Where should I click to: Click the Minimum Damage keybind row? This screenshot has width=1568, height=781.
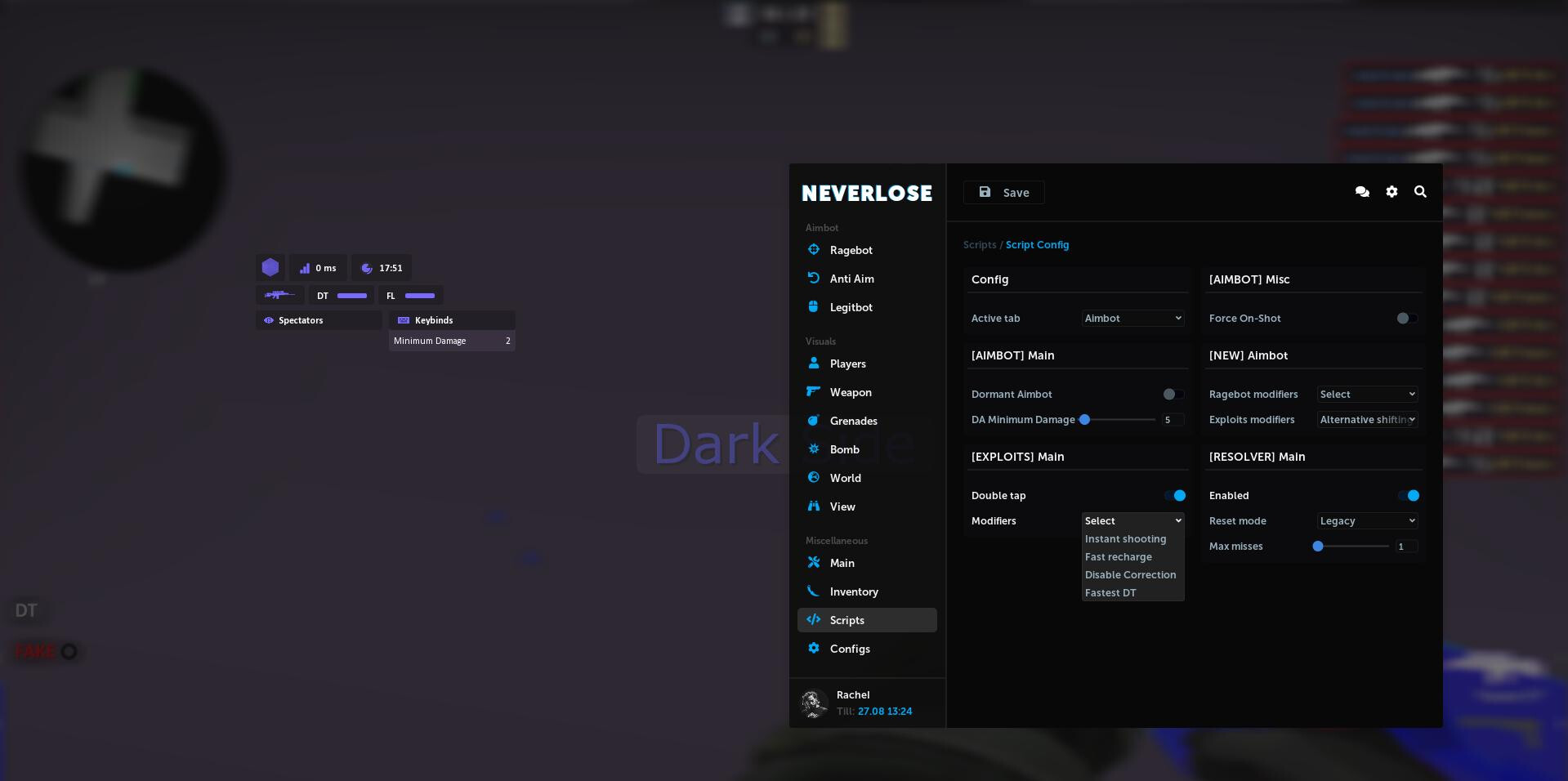452,341
